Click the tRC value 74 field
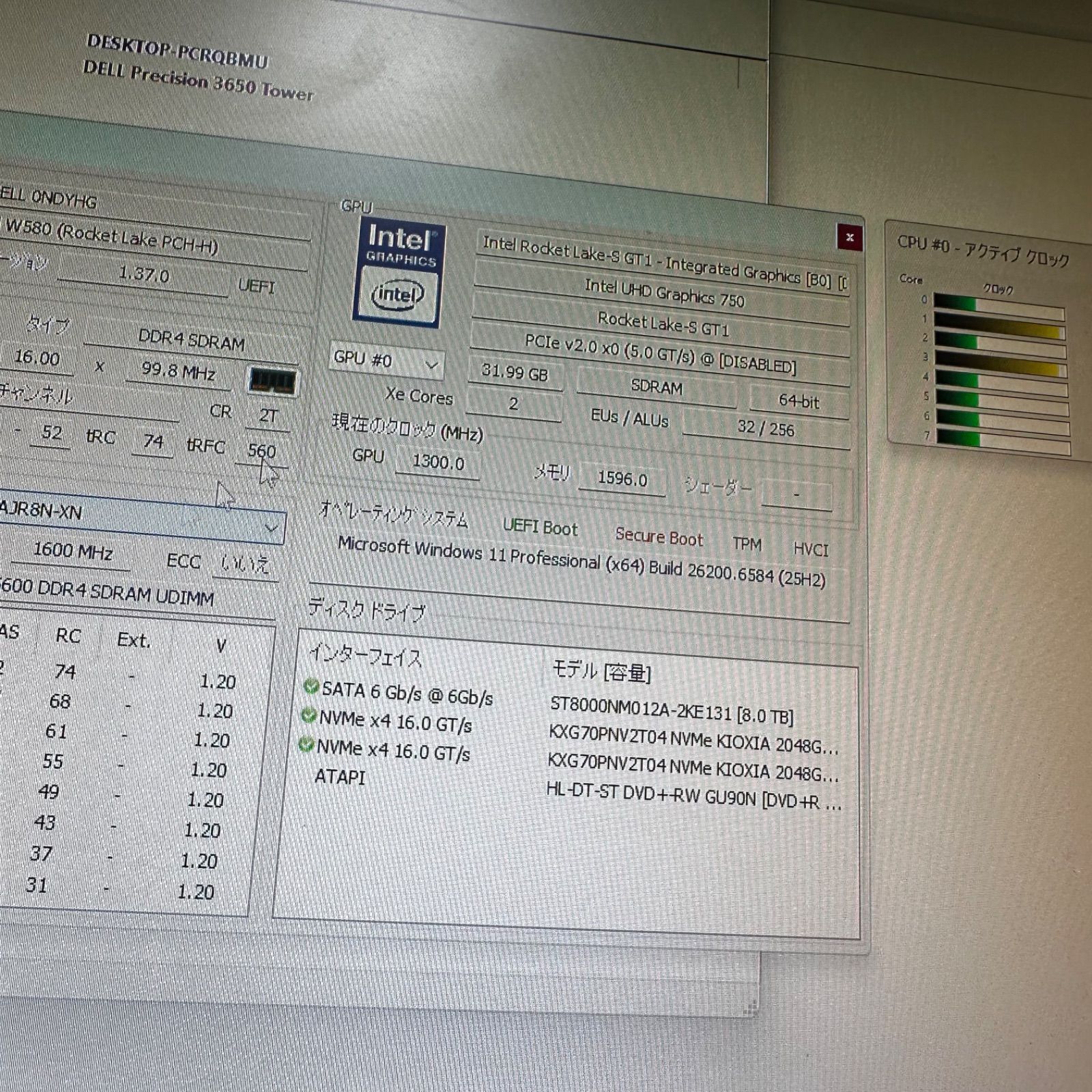 pyautogui.click(x=154, y=442)
